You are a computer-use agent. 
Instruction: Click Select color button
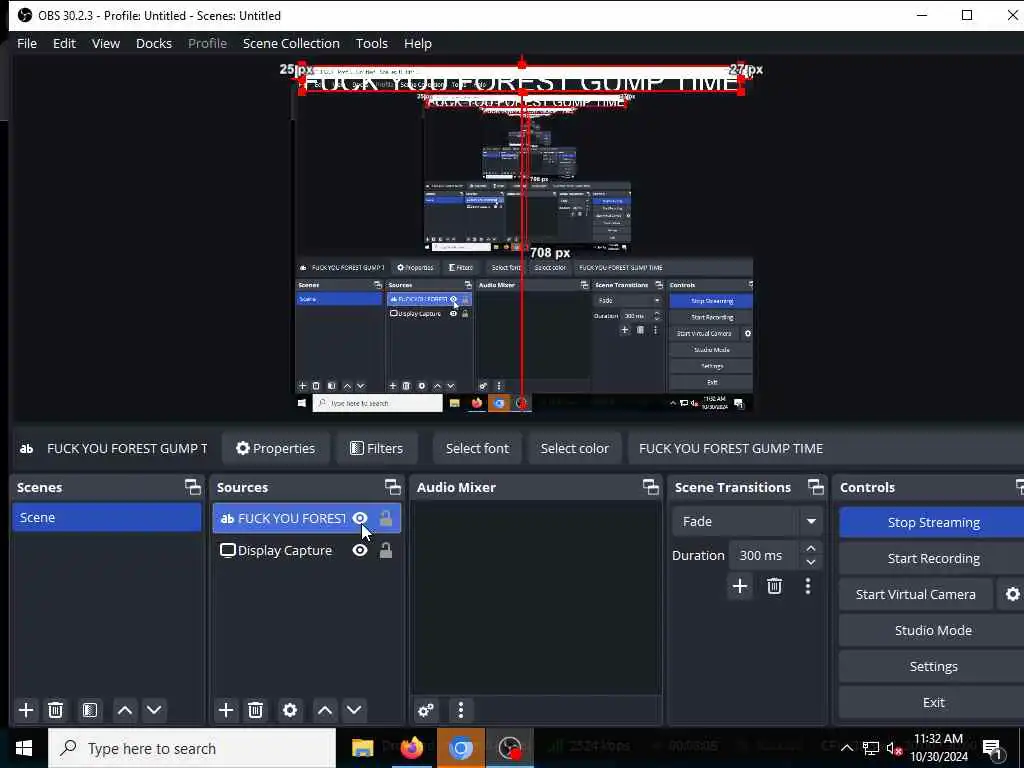pos(575,448)
